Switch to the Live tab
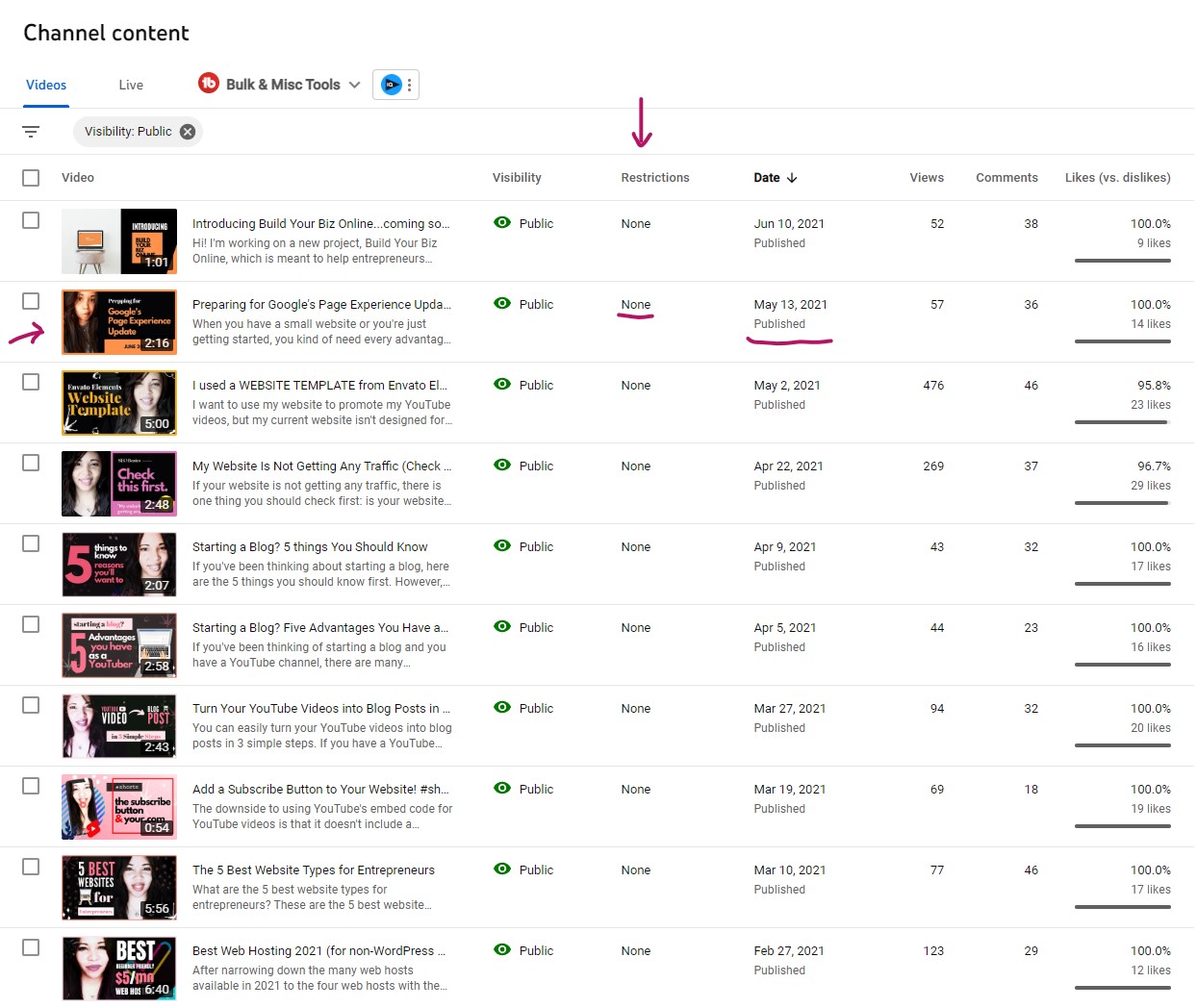 point(130,84)
